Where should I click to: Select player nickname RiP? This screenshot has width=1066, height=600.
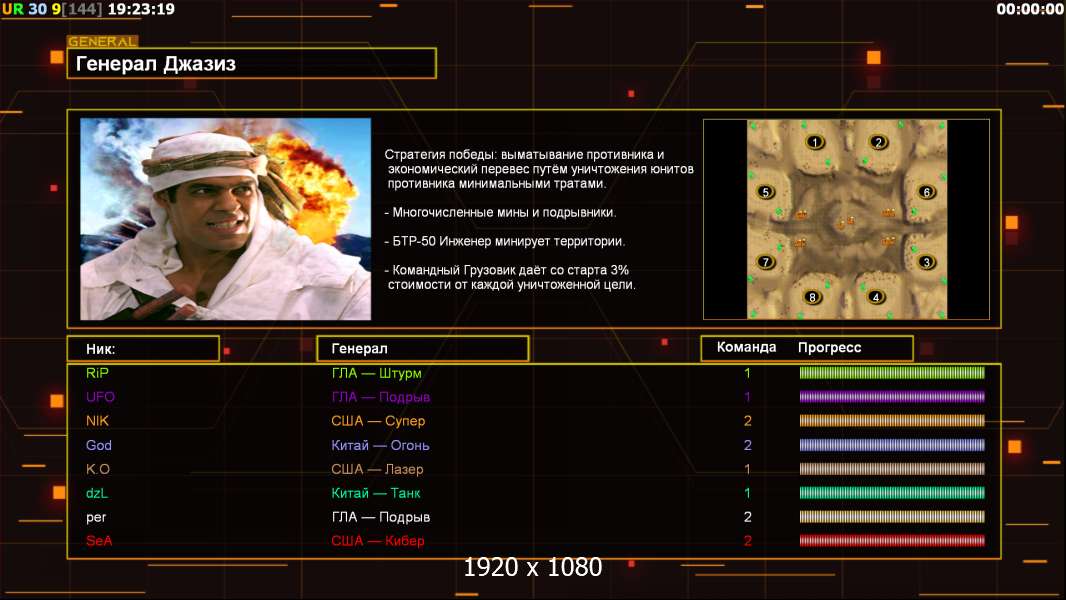click(x=97, y=373)
